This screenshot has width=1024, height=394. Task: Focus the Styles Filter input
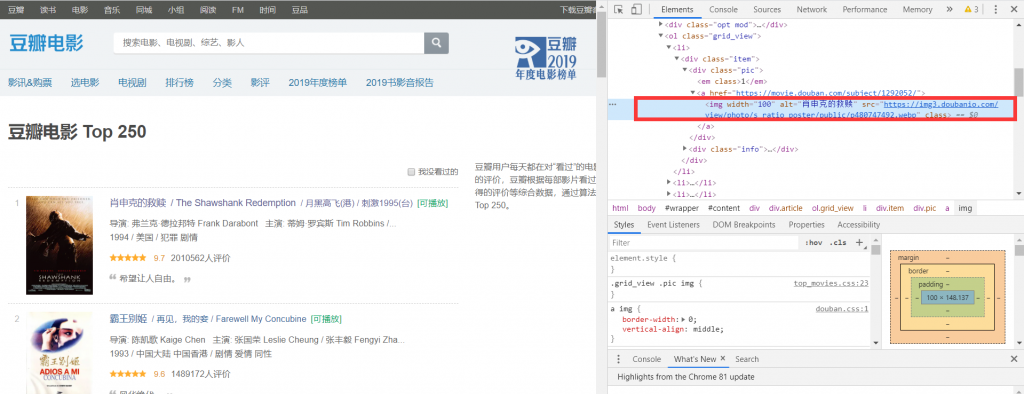(703, 242)
